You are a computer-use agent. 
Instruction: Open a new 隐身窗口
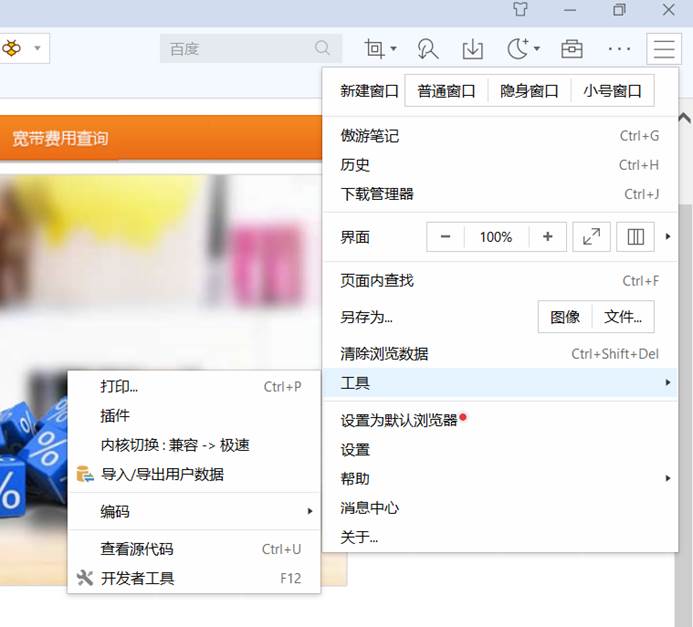(529, 91)
